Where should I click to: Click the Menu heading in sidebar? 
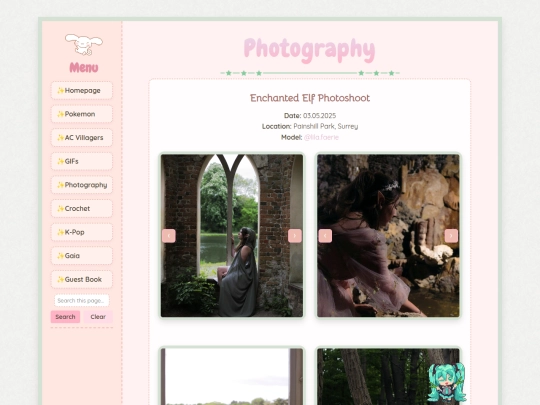pos(84,68)
